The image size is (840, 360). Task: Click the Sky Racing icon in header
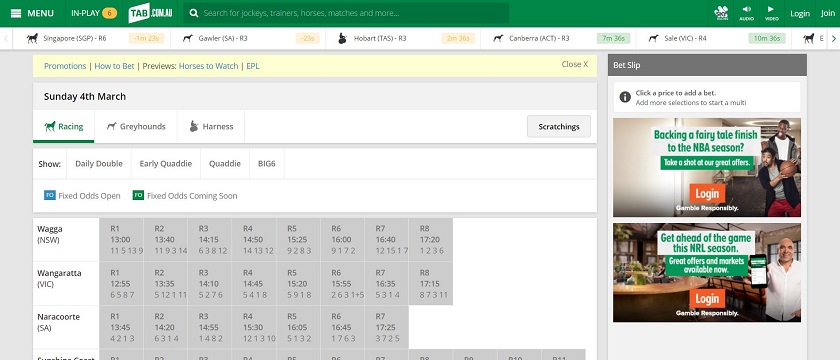[x=721, y=13]
